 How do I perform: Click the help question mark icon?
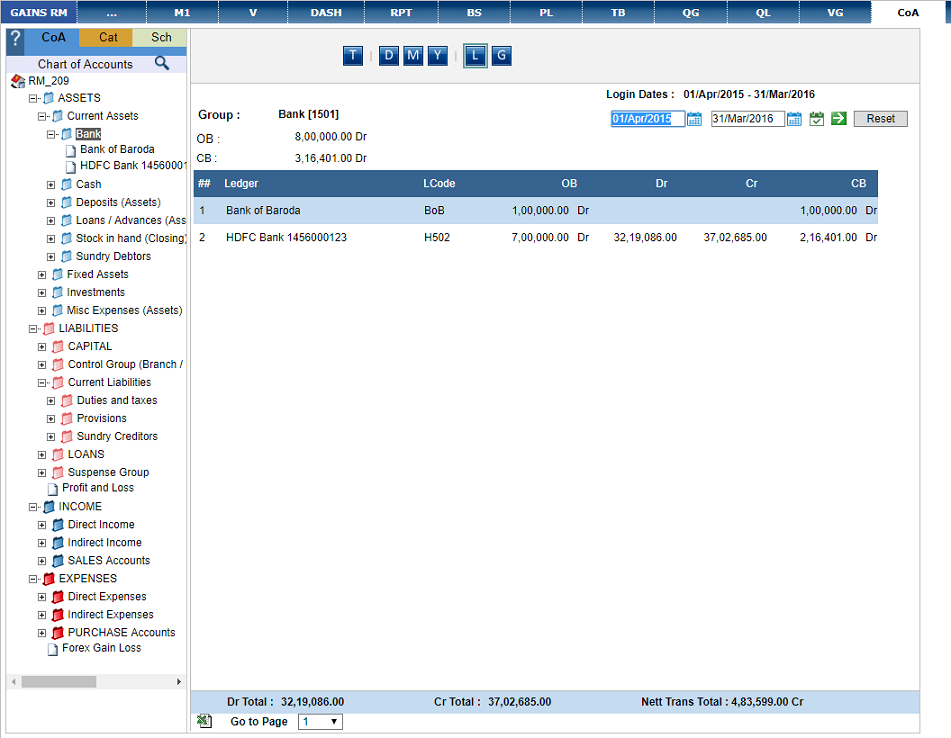pyautogui.click(x=15, y=41)
